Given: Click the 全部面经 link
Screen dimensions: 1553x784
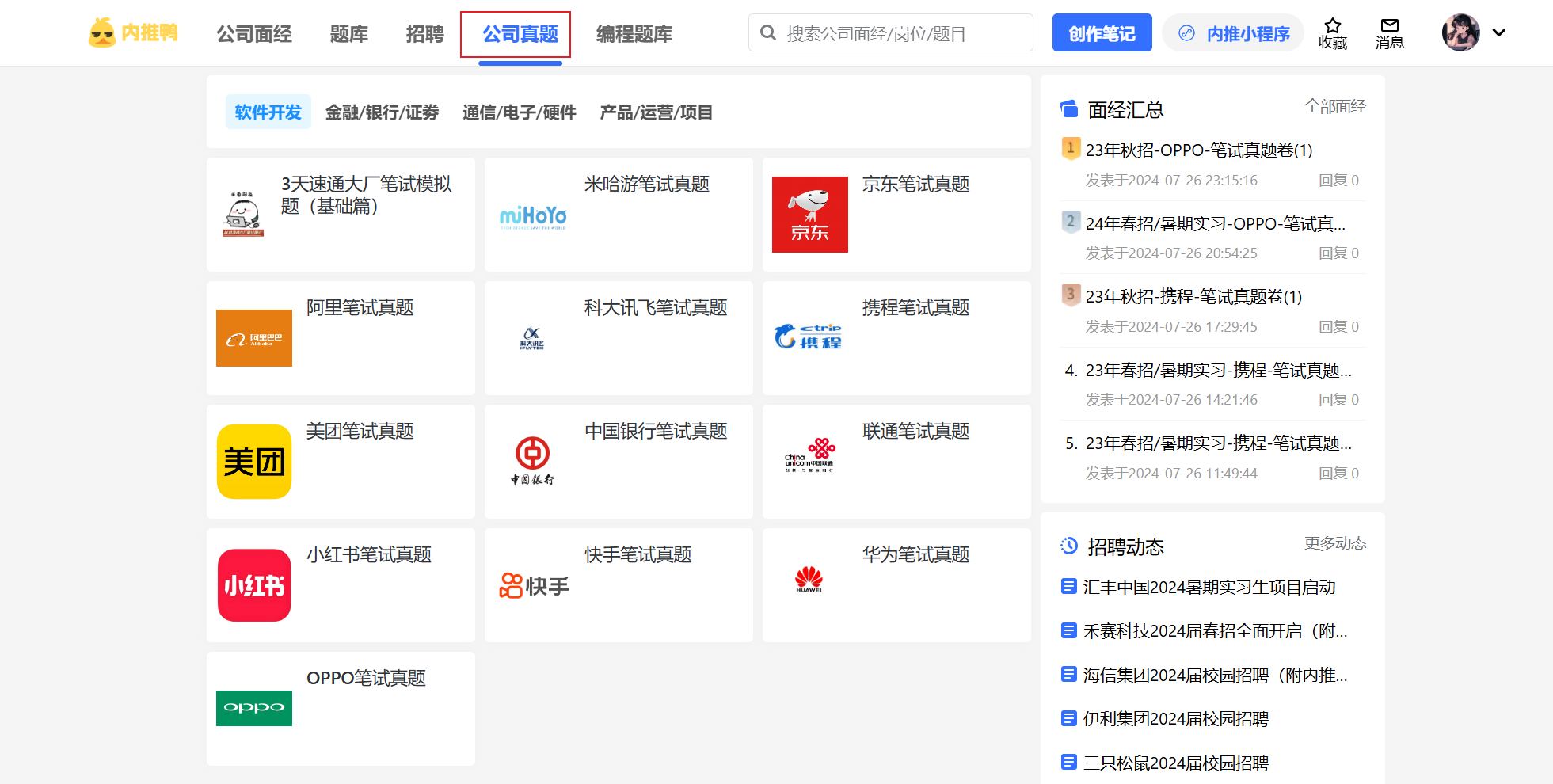Looking at the screenshot, I should (1334, 107).
